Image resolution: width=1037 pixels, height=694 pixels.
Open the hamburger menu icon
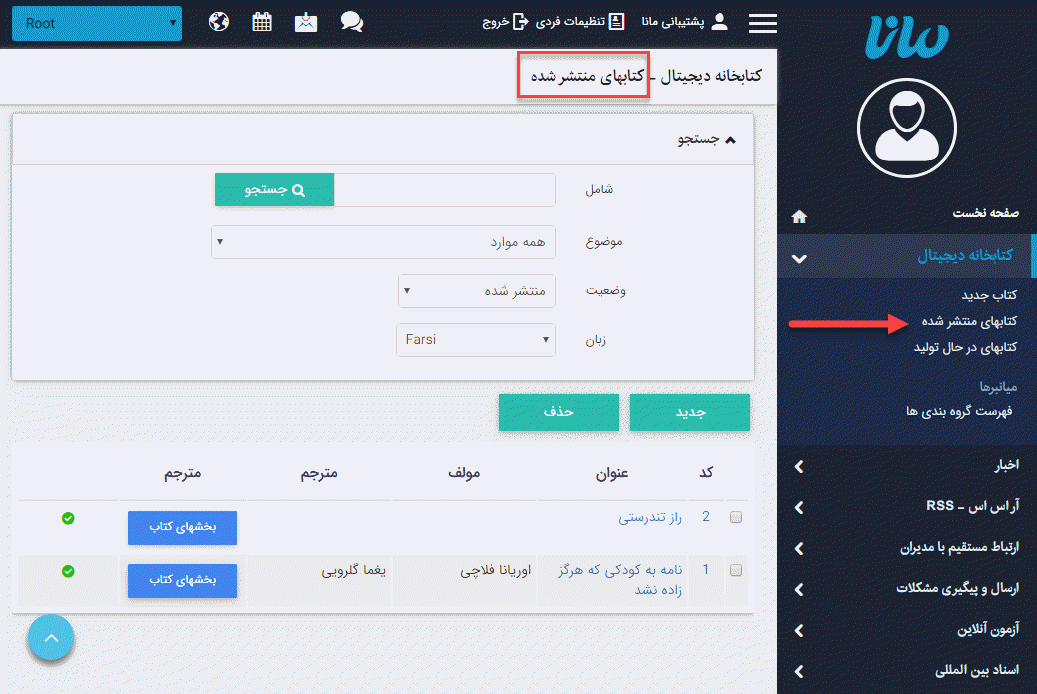(762, 22)
